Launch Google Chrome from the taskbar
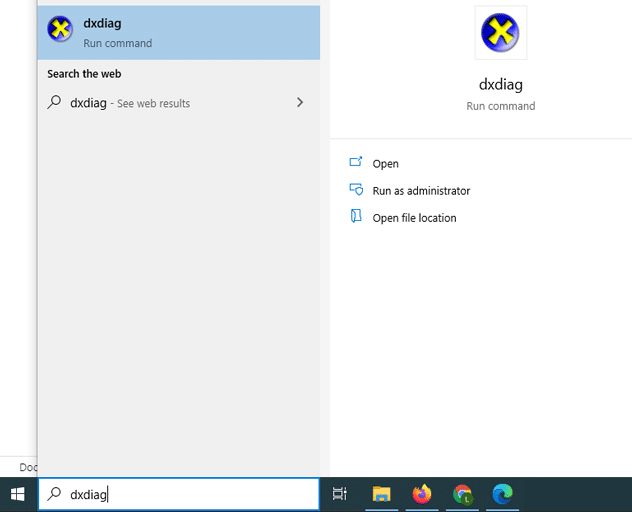 (462, 494)
